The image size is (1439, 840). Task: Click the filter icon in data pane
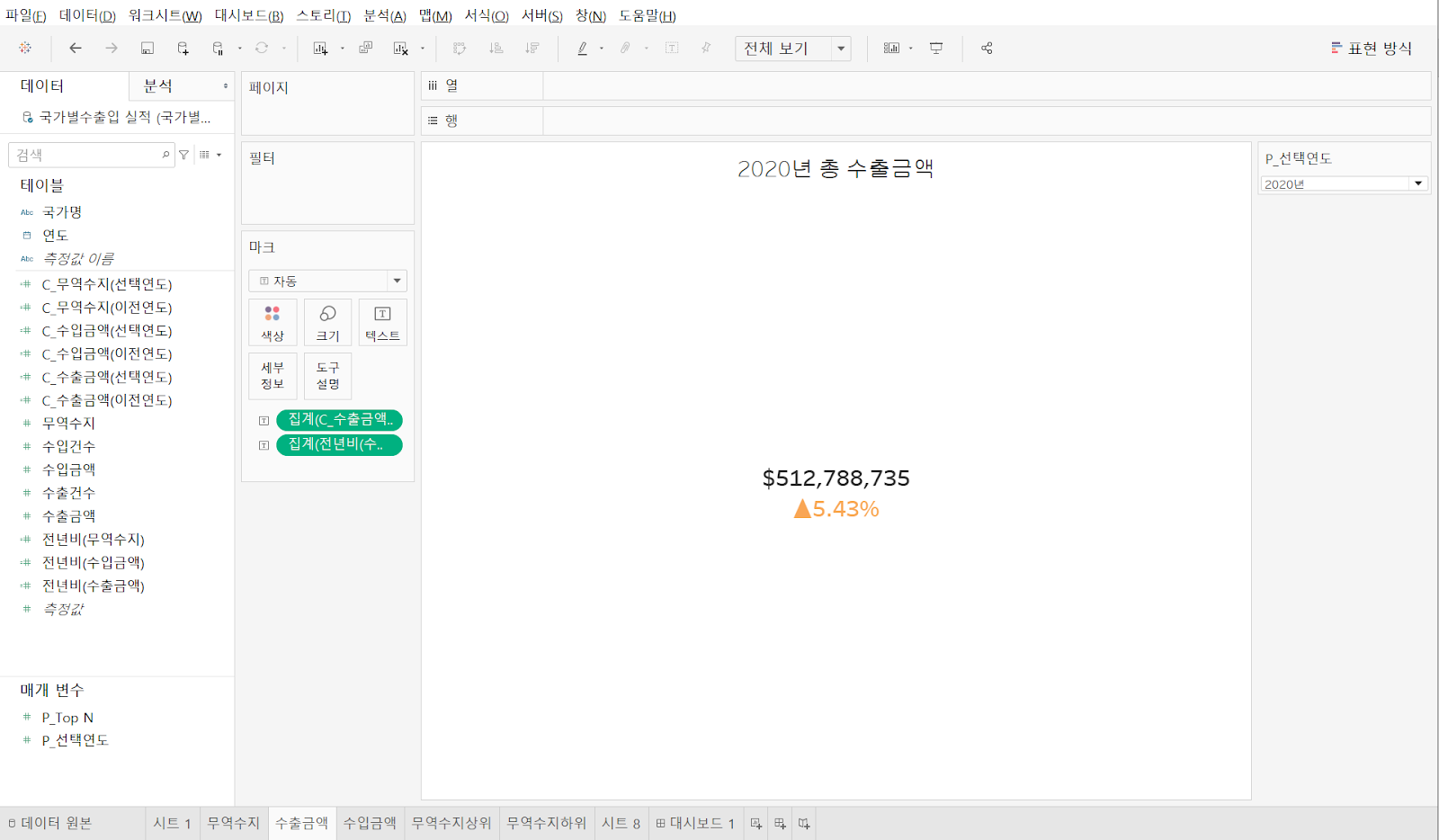[x=183, y=155]
